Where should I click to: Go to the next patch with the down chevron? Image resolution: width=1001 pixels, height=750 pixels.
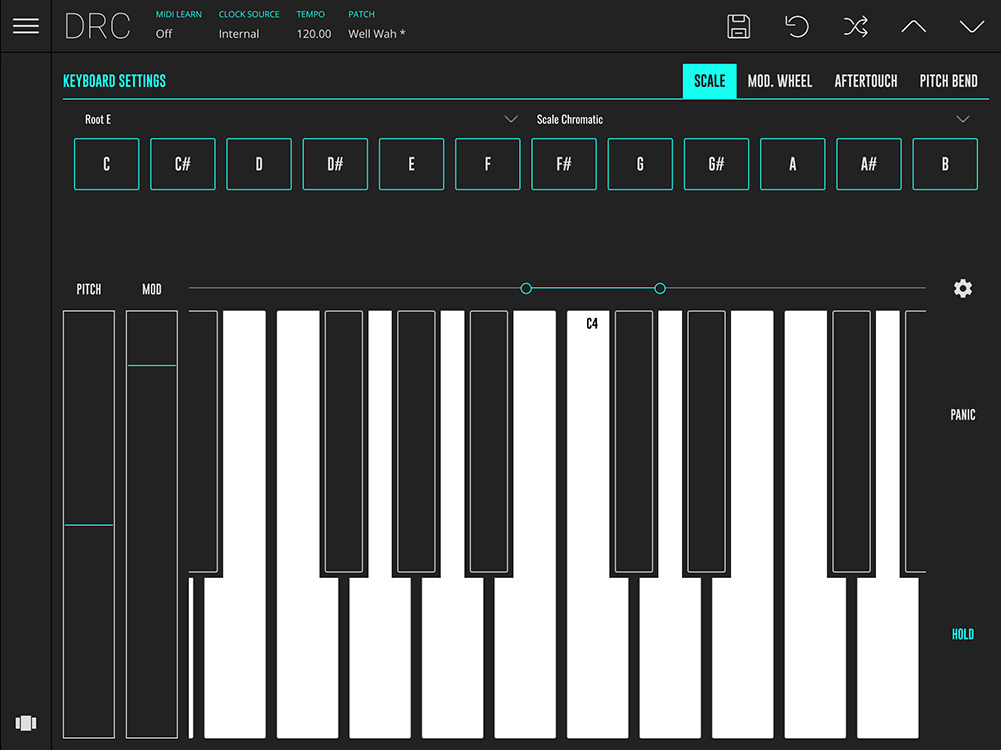(x=971, y=27)
